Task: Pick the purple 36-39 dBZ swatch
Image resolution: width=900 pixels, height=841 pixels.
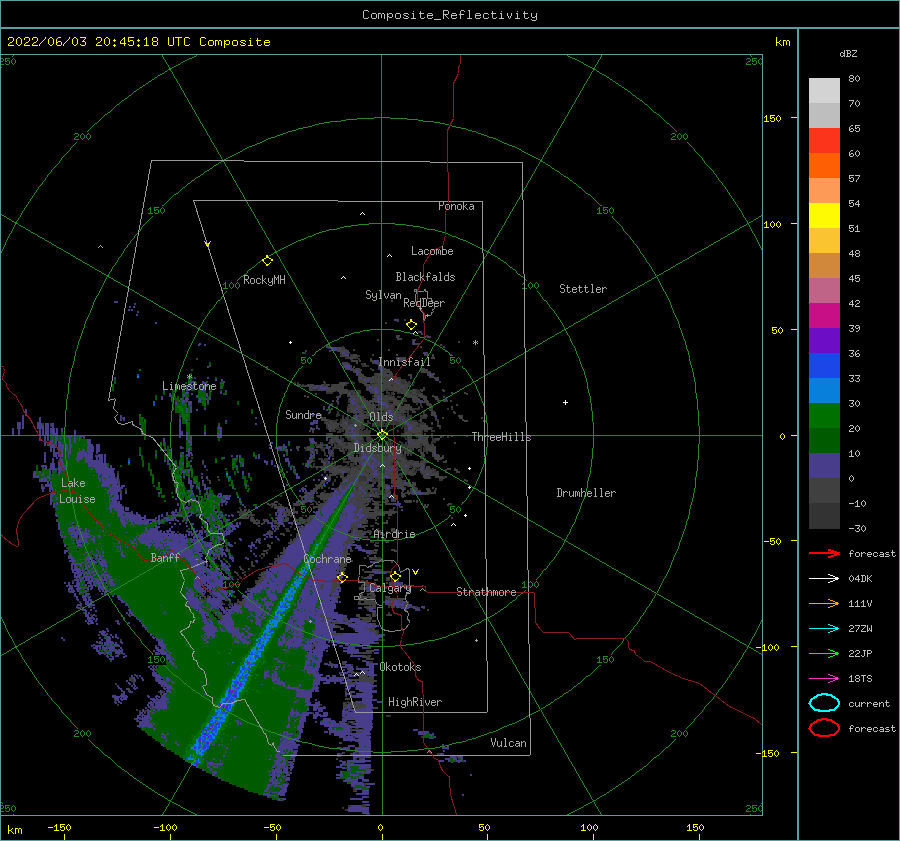Action: [824, 341]
